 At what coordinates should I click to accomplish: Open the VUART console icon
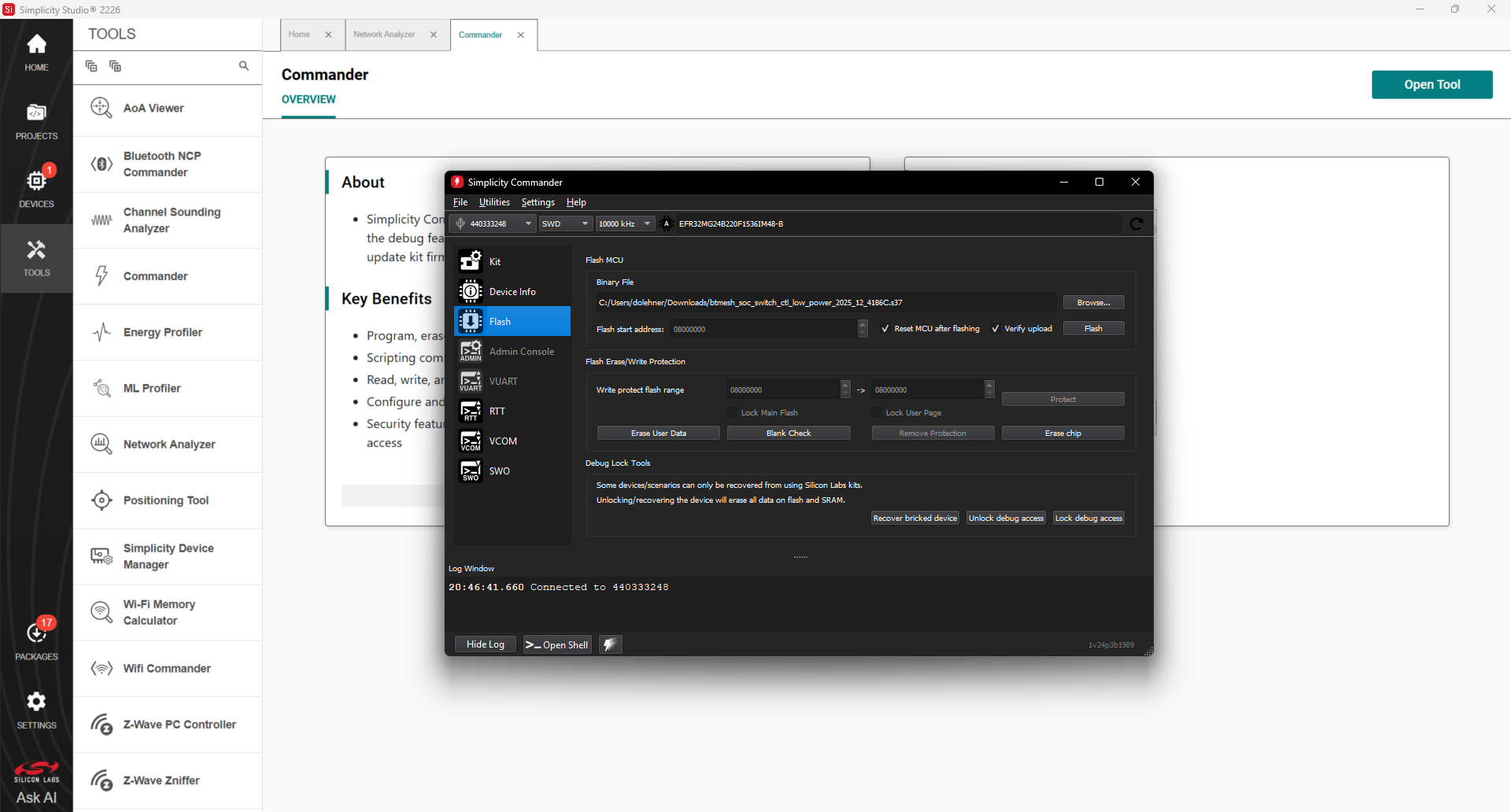471,381
